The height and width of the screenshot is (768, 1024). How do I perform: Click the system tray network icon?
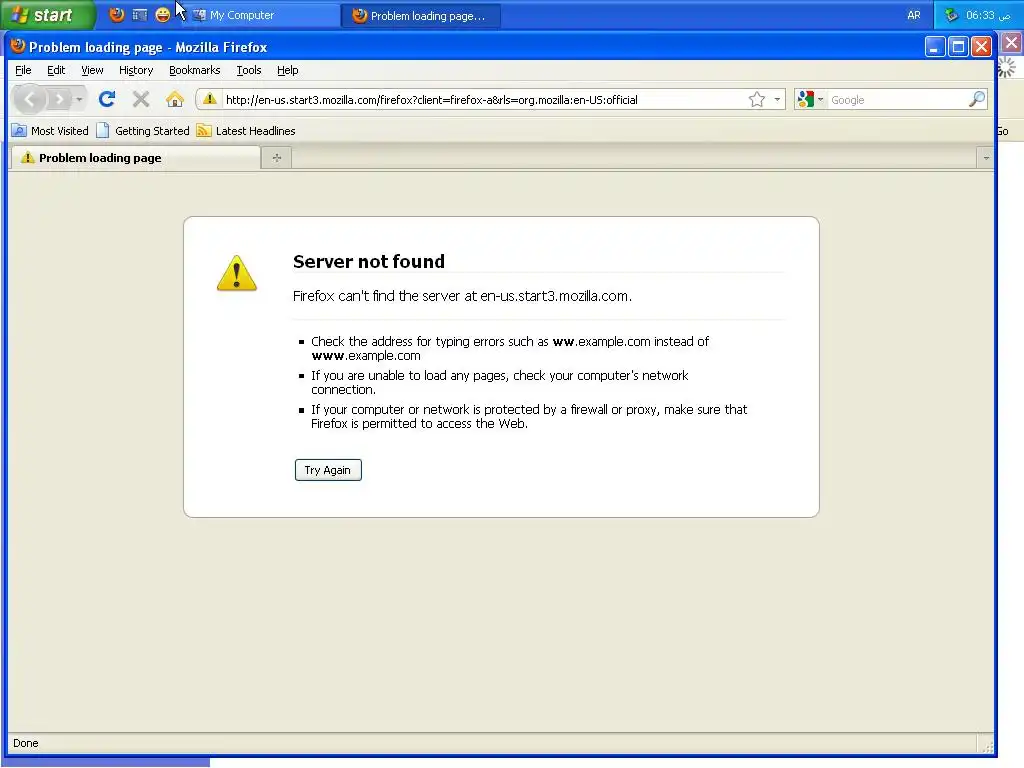951,15
